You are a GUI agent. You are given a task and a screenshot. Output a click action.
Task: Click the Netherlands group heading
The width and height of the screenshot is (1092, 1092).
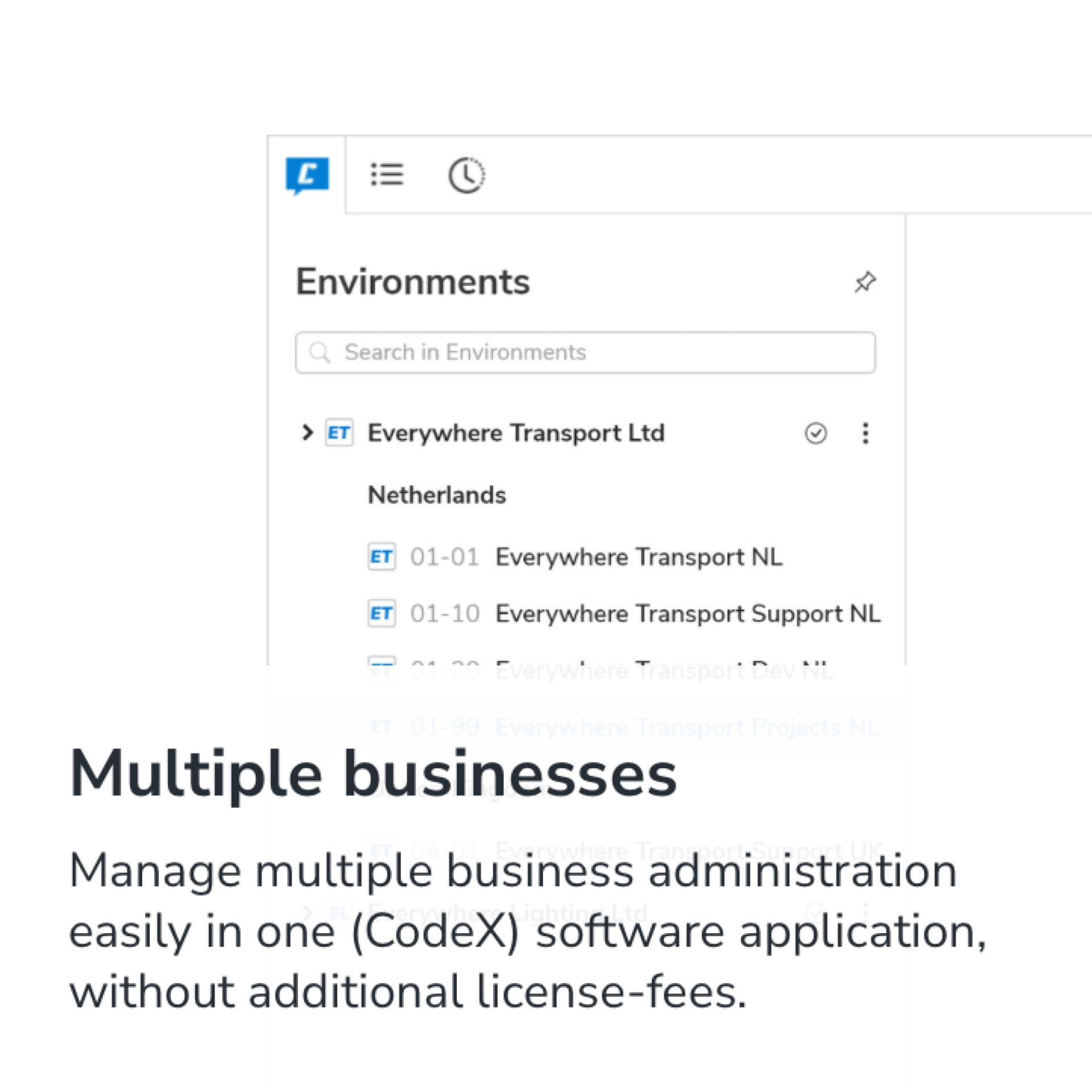(437, 495)
